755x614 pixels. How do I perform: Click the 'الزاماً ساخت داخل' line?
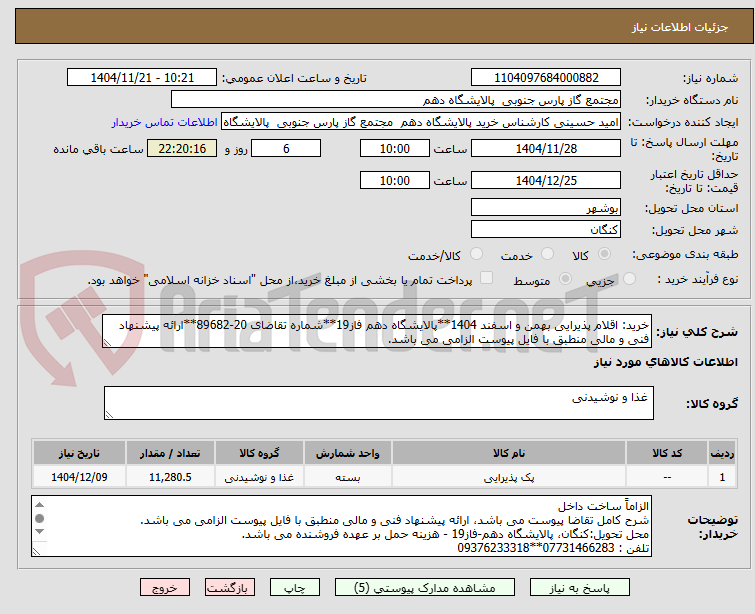603,506
